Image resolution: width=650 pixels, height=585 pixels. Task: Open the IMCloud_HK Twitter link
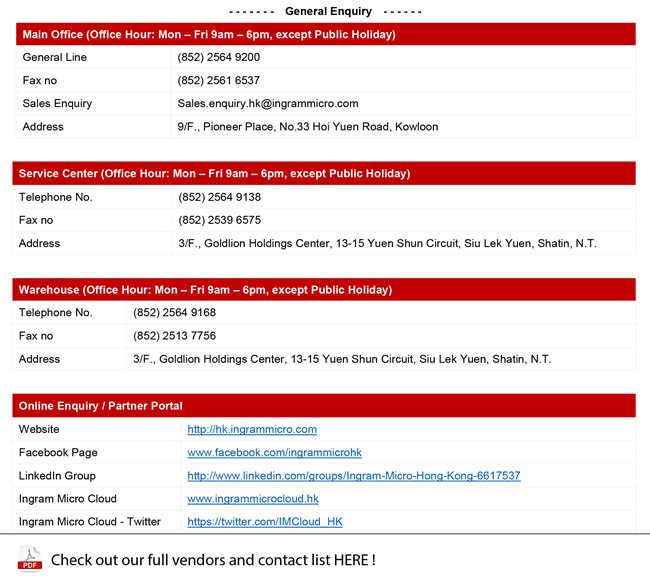tap(265, 522)
